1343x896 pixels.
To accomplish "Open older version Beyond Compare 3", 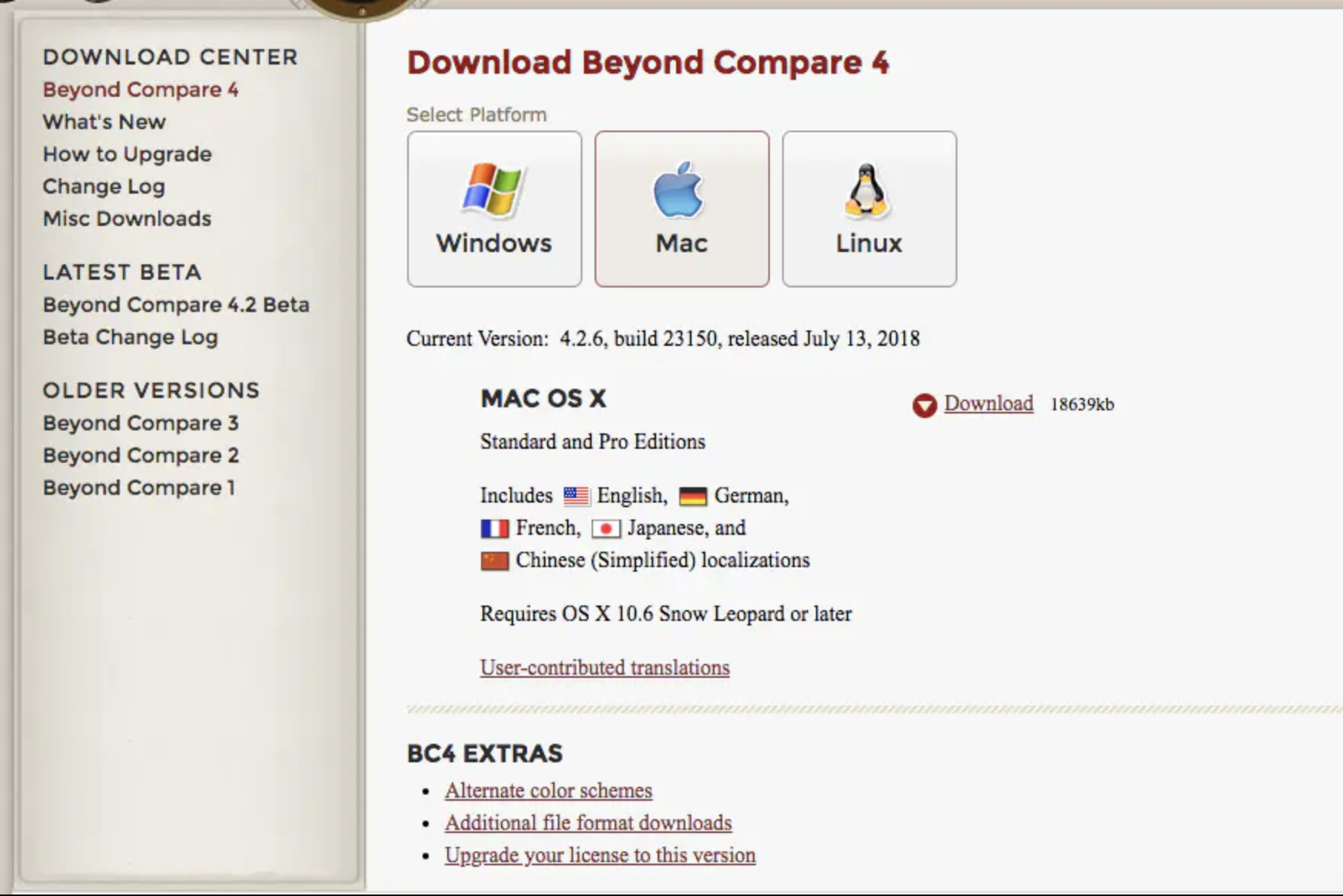I will (x=141, y=423).
